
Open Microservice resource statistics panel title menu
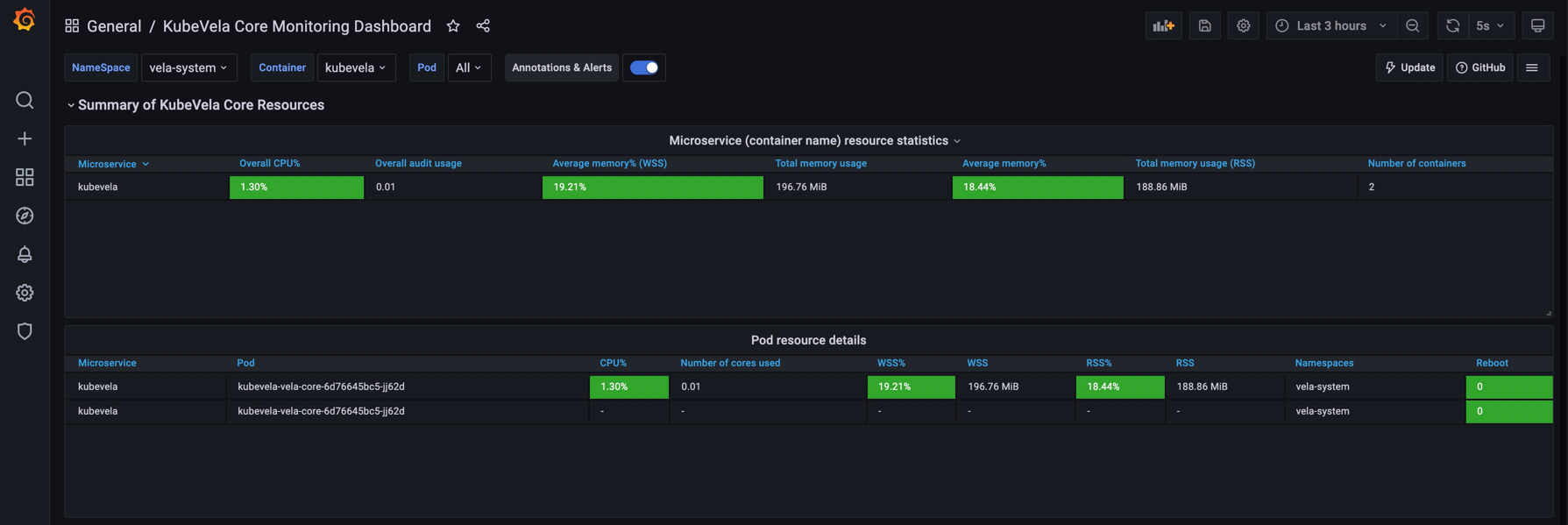808,141
